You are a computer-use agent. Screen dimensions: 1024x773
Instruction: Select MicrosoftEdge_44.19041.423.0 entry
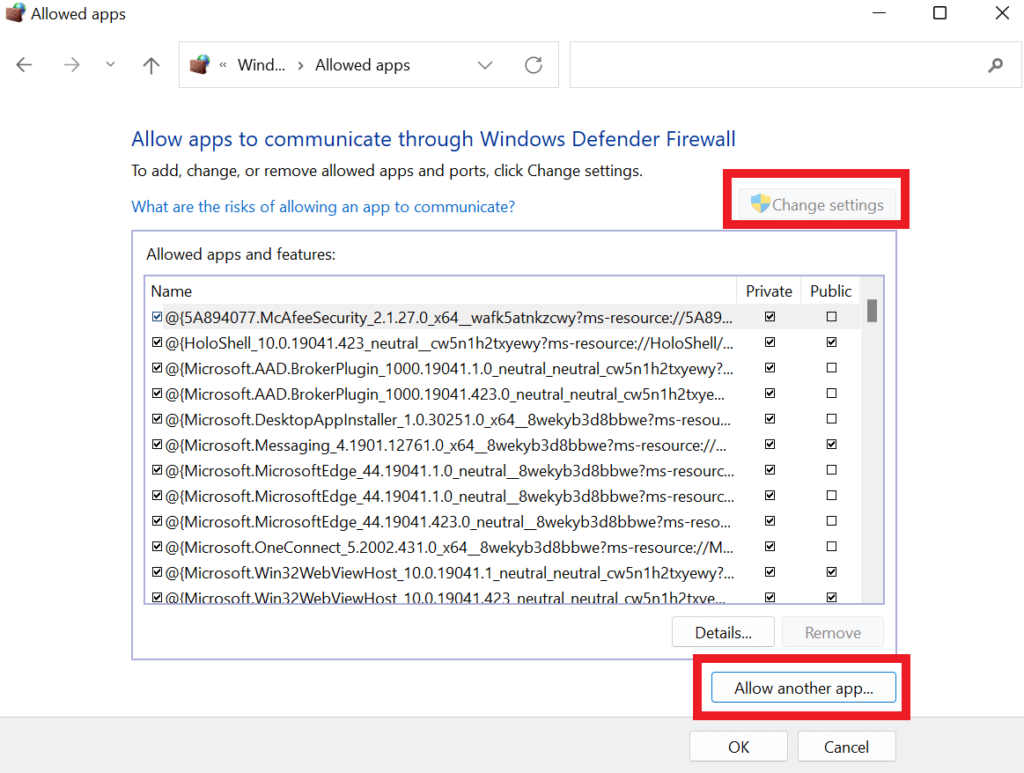click(x=448, y=522)
